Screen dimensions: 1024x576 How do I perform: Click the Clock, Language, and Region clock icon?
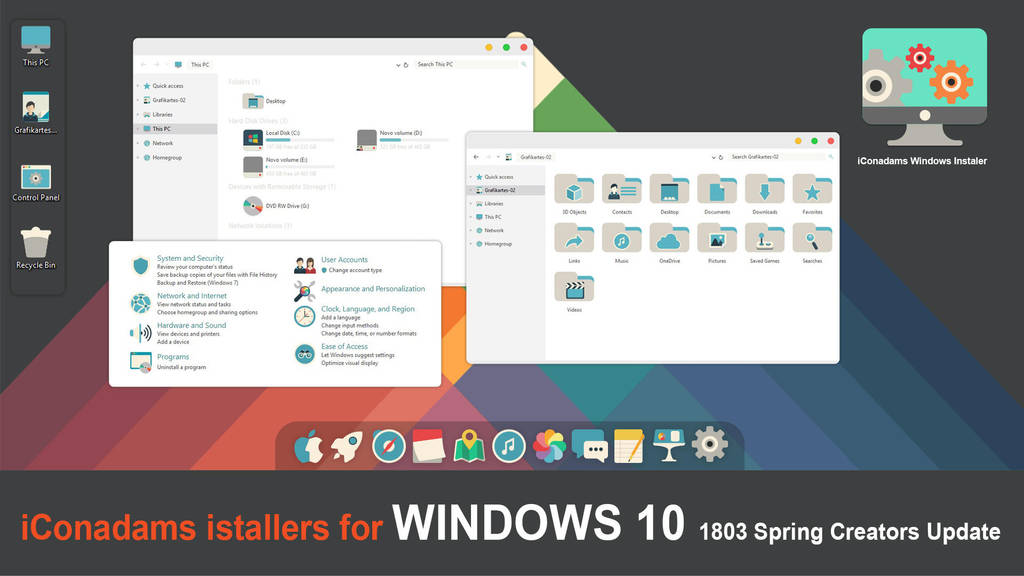(x=304, y=317)
